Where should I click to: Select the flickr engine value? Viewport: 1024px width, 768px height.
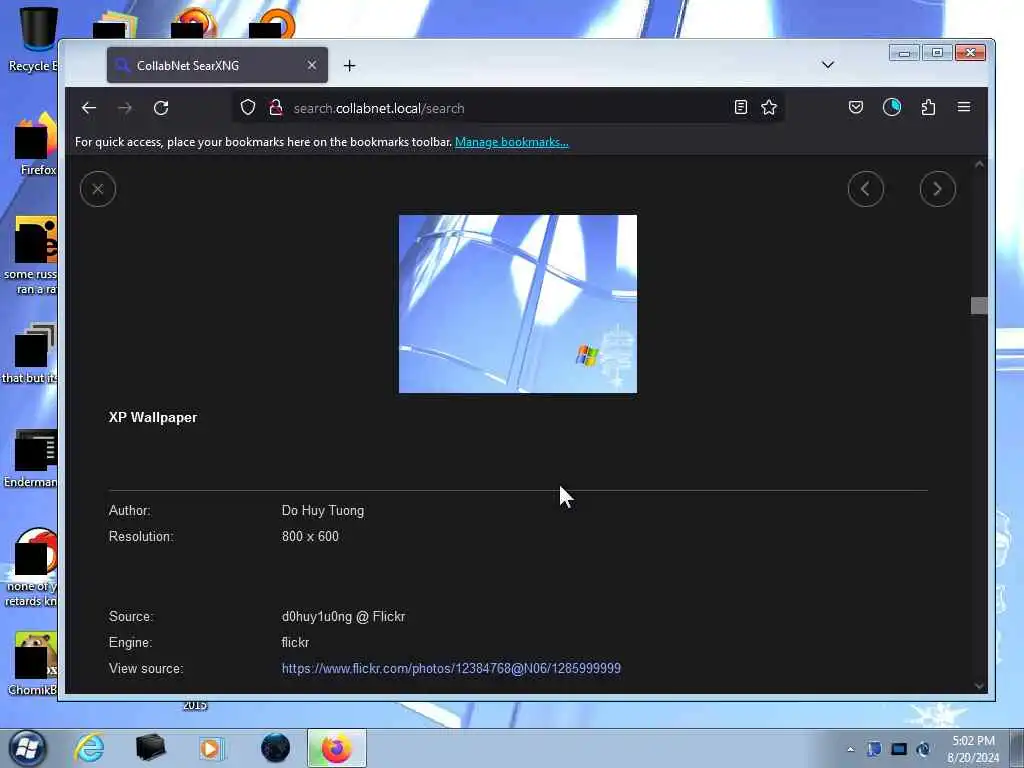click(x=295, y=643)
